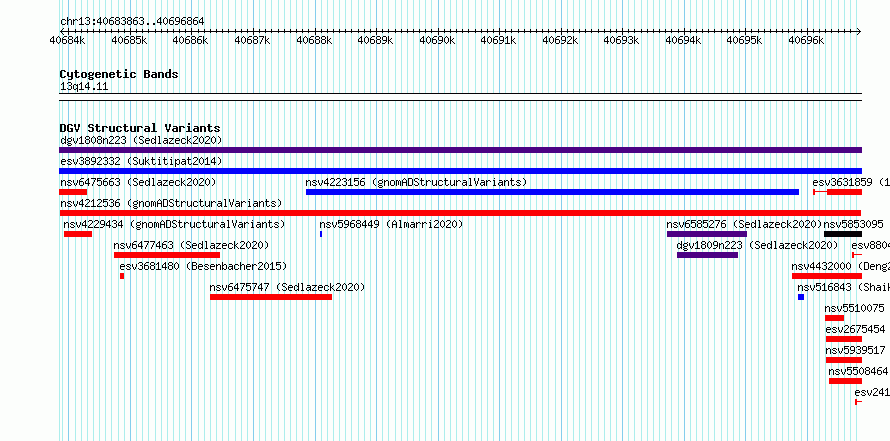Click esv3892332 (Suktitipat2014) label
Screen dimensions: 890x441
click(x=141, y=161)
